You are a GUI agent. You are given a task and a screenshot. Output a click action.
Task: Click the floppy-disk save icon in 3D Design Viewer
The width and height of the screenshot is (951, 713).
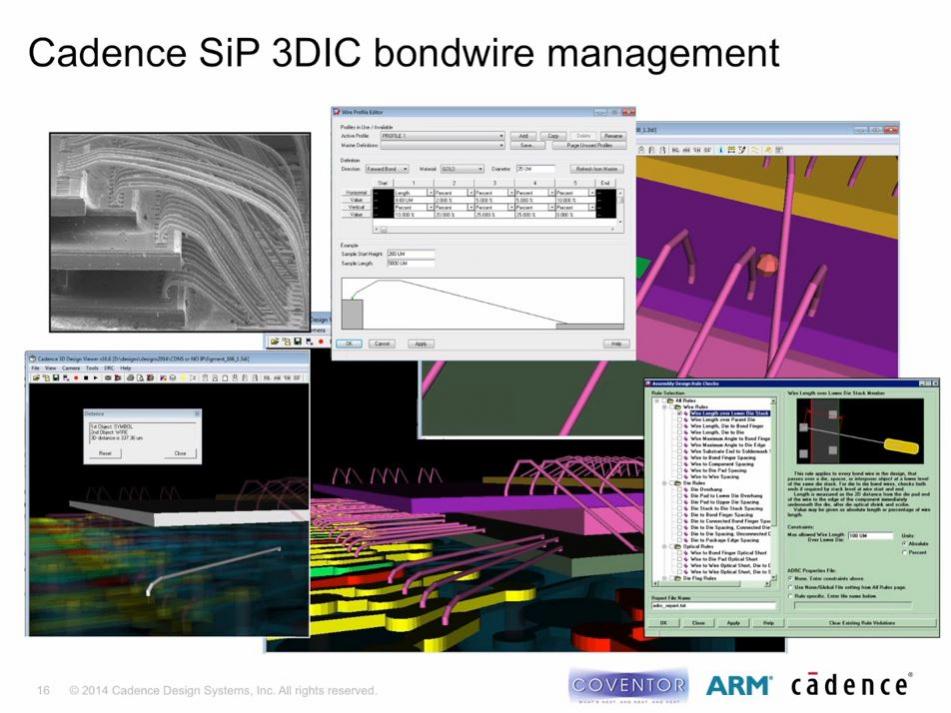pyautogui.click(x=56, y=378)
